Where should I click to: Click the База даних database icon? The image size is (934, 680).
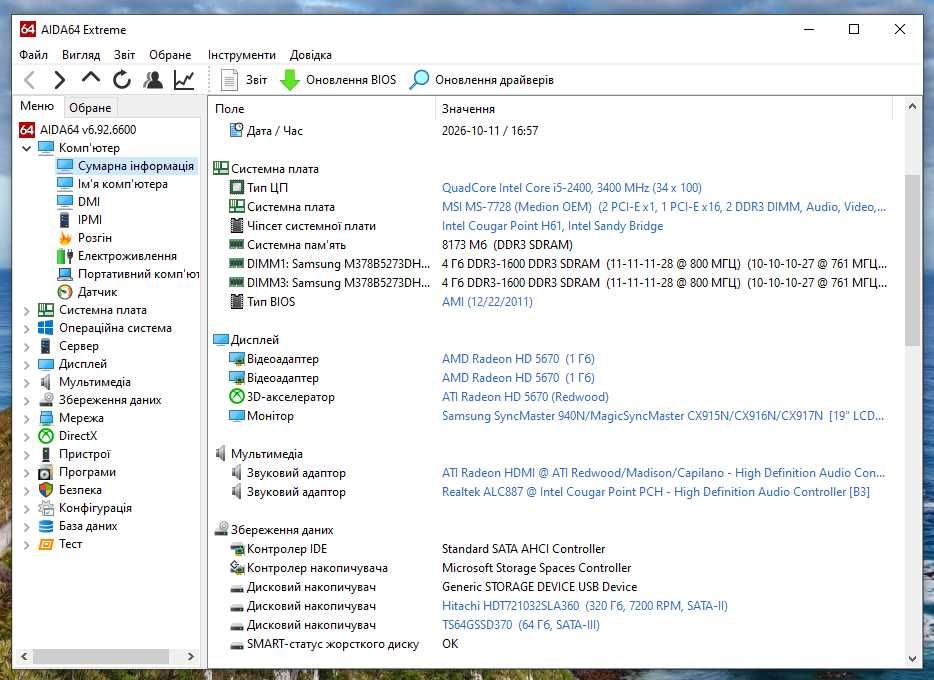click(x=46, y=526)
